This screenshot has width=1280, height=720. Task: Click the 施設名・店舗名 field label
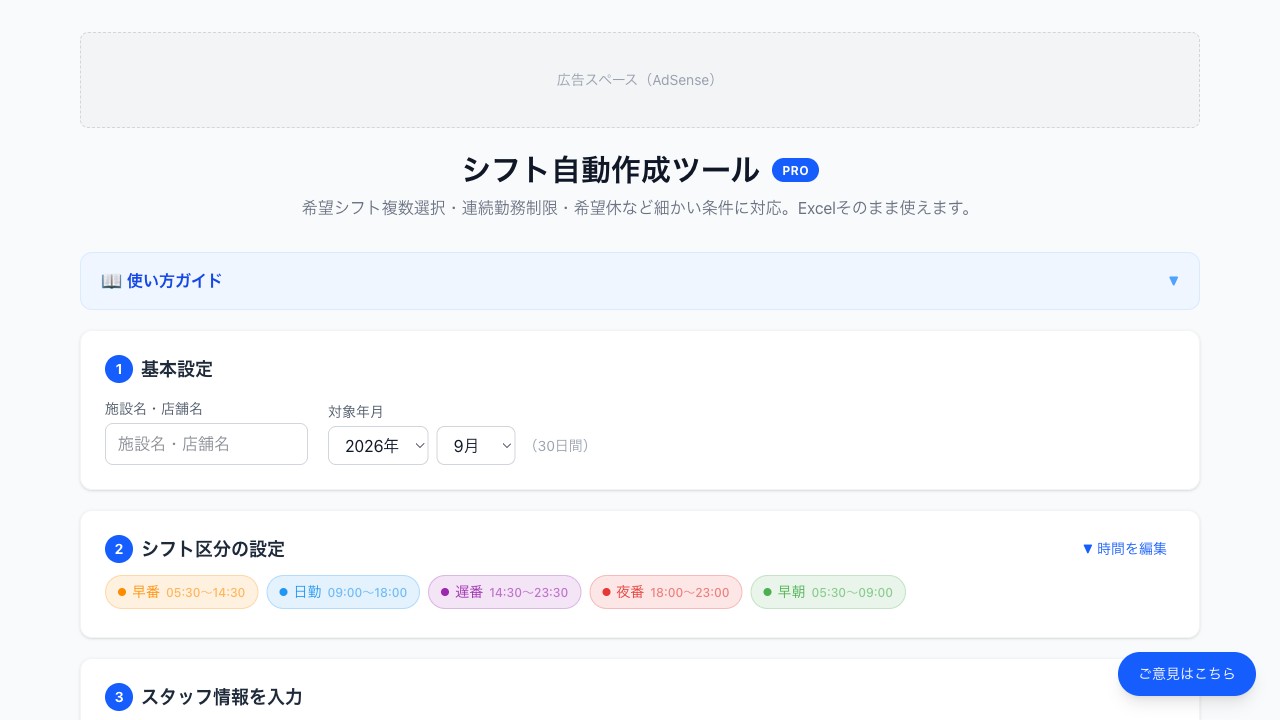154,408
